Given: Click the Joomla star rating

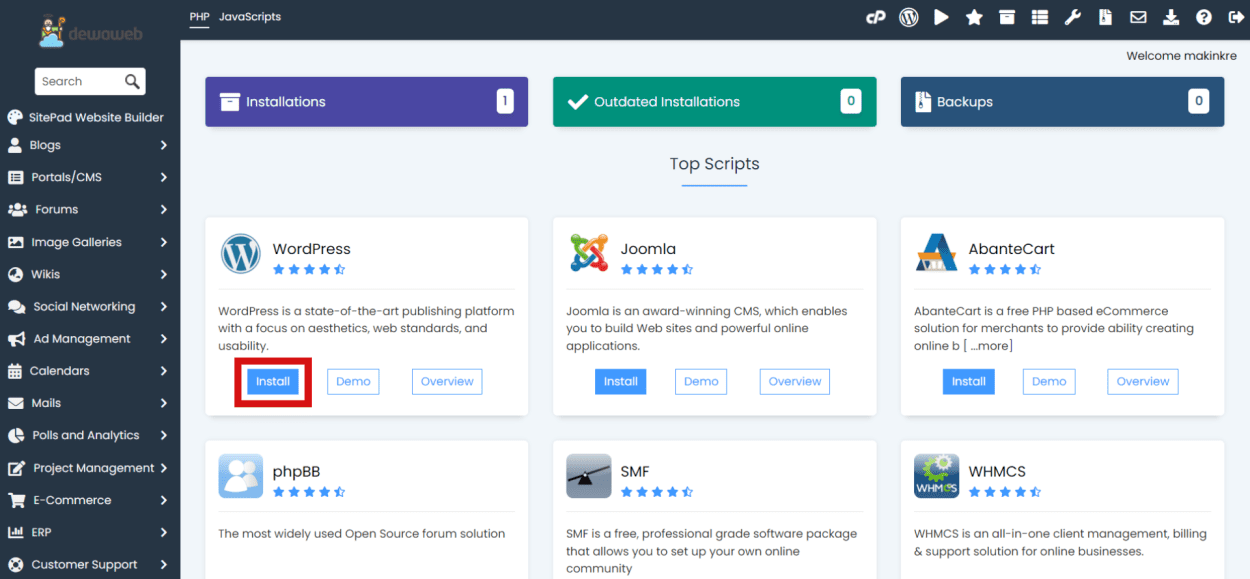Looking at the screenshot, I should [657, 270].
